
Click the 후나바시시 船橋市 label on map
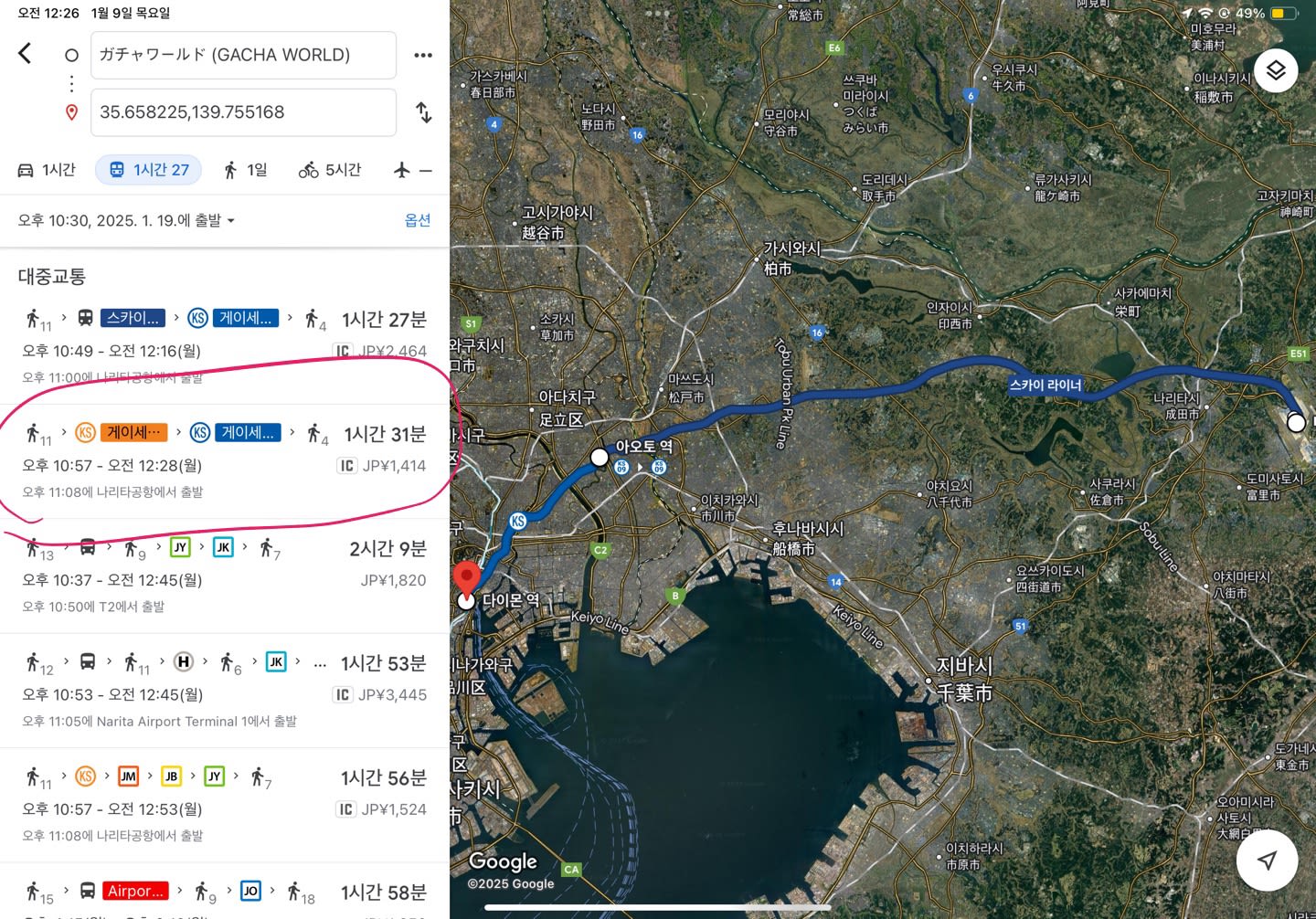click(808, 539)
